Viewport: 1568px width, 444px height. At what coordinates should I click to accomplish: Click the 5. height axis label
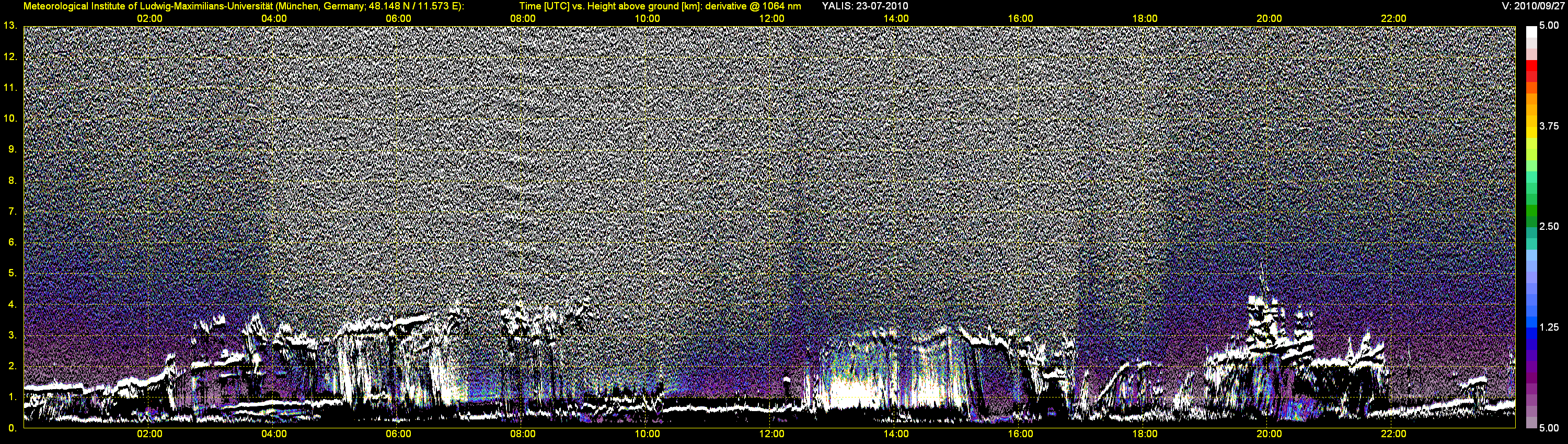click(x=13, y=273)
